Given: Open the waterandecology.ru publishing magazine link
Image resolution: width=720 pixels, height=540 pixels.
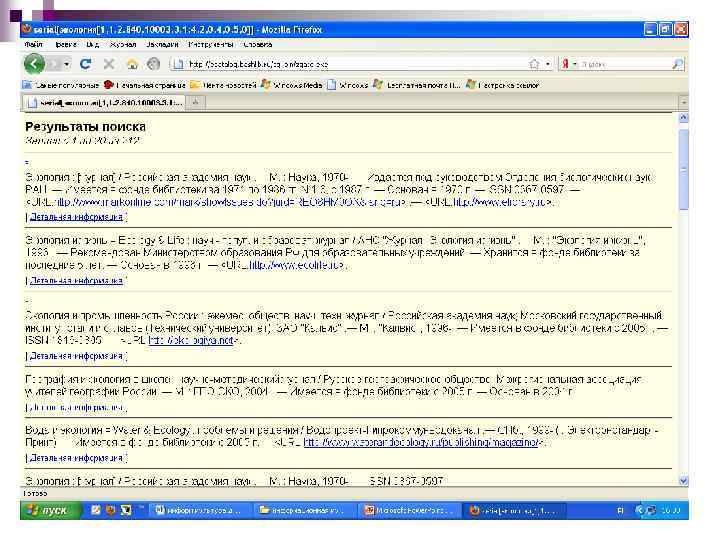Looking at the screenshot, I should tap(421, 442).
